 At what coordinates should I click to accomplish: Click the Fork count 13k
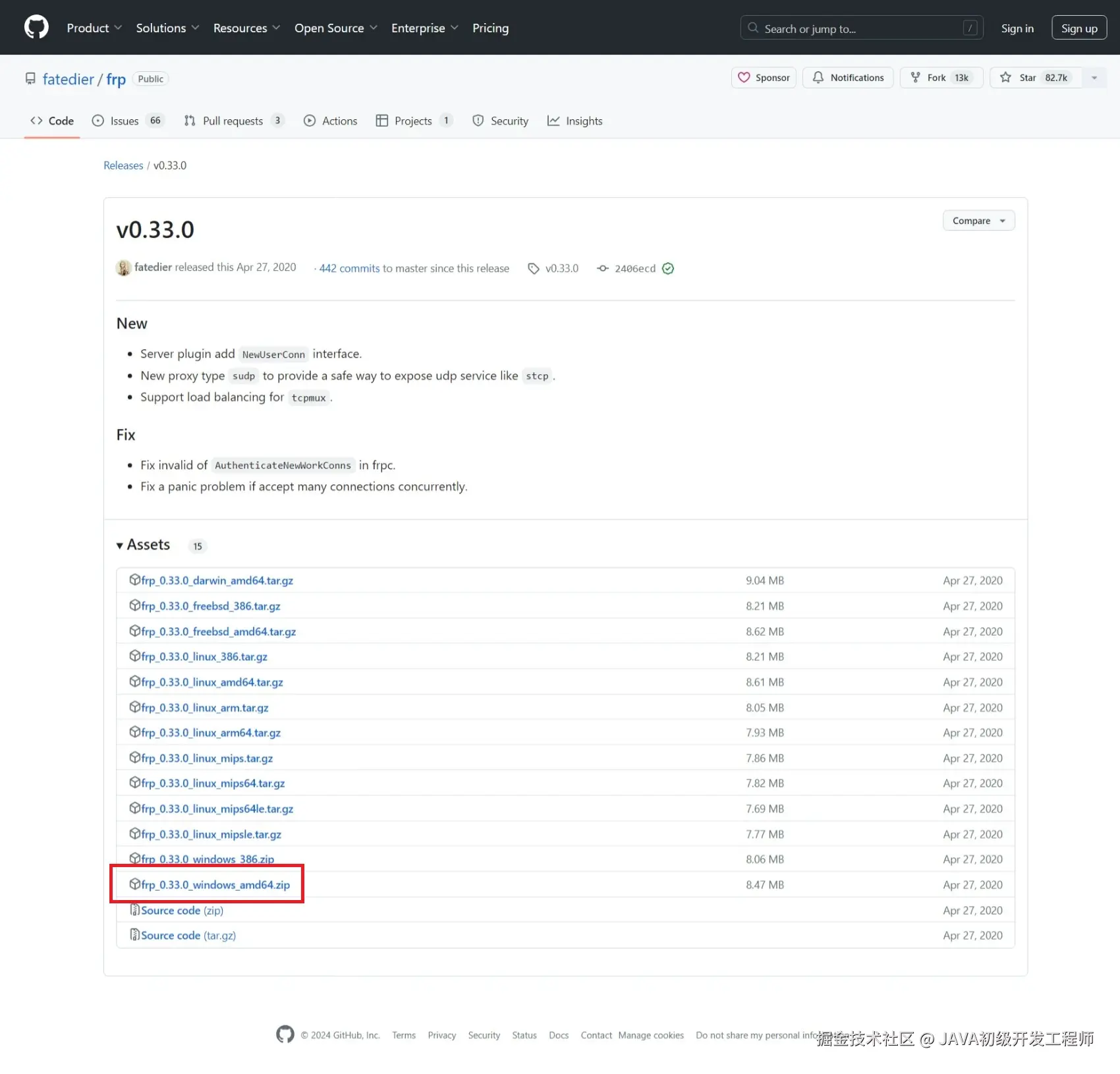click(x=962, y=78)
